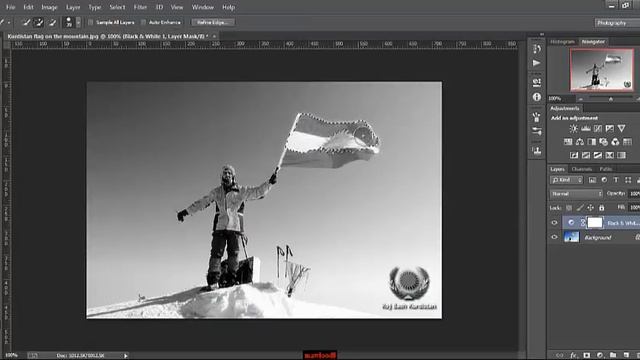
Task: Click the Refine Edge button
Action: point(213,22)
